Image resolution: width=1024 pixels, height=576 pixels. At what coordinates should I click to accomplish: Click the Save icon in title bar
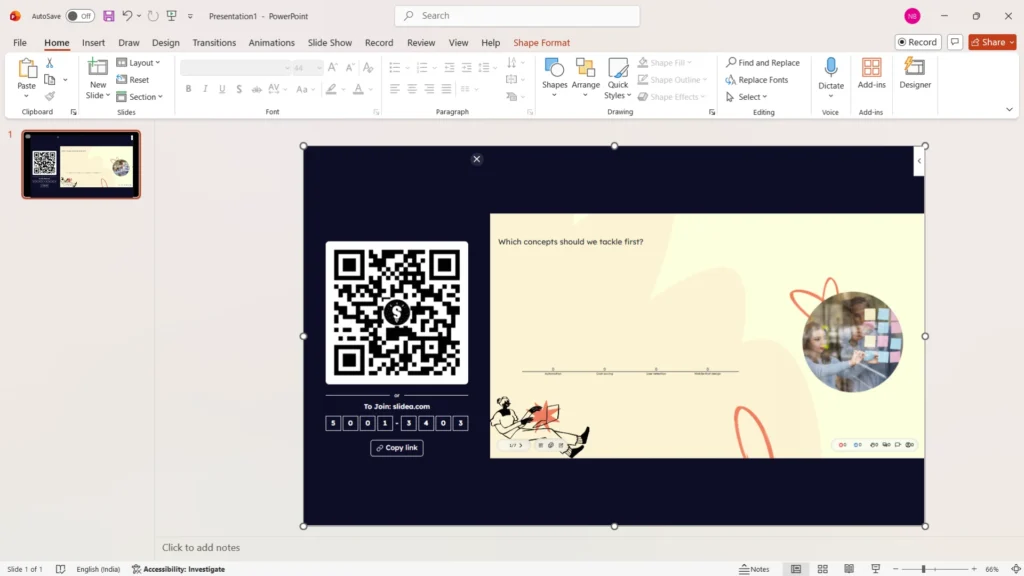(x=109, y=16)
